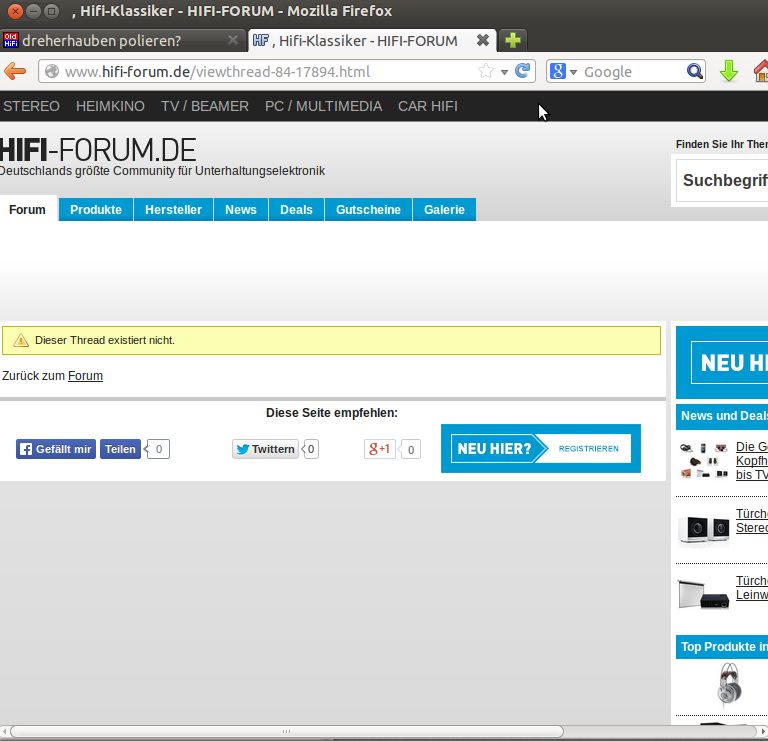The height and width of the screenshot is (741, 768).
Task: Open STEREO section
Action: tap(31, 106)
